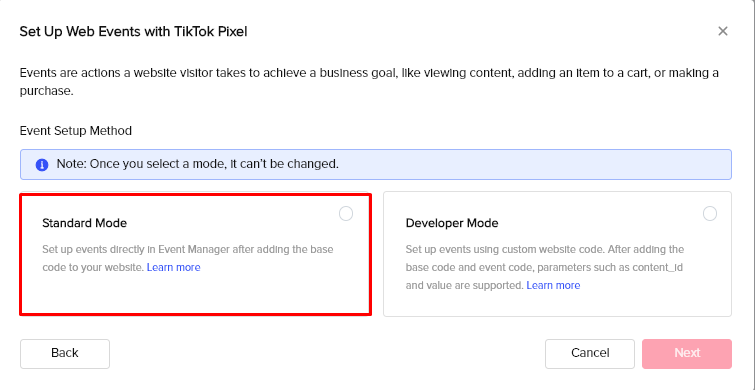Click the Developer Mode description text

coord(545,267)
